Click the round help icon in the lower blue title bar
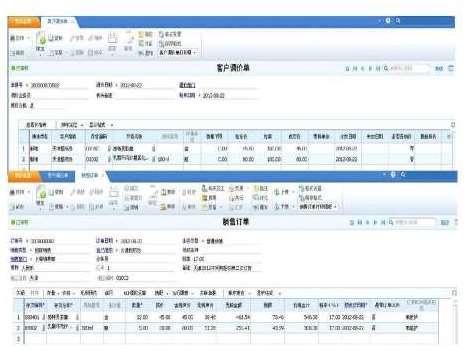Viewport: 473px width, 364px height. point(393,174)
